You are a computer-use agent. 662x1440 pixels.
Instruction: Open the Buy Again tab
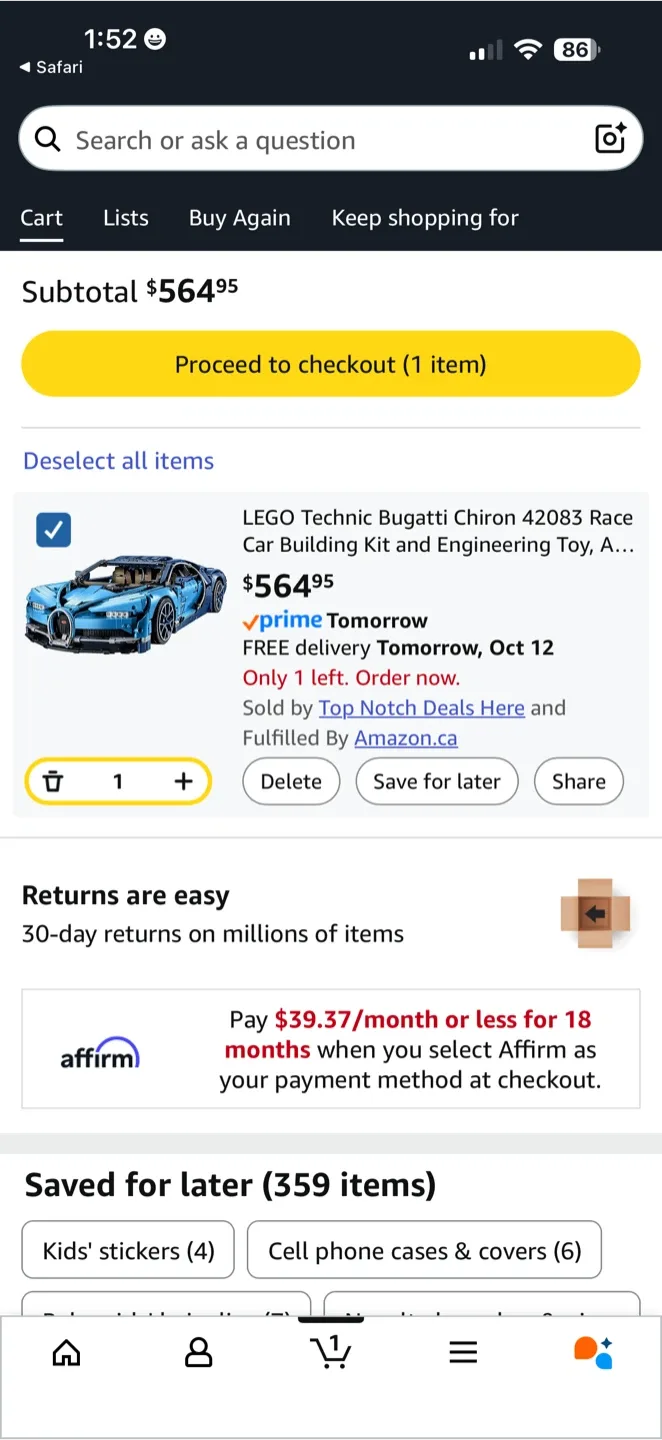point(239,218)
